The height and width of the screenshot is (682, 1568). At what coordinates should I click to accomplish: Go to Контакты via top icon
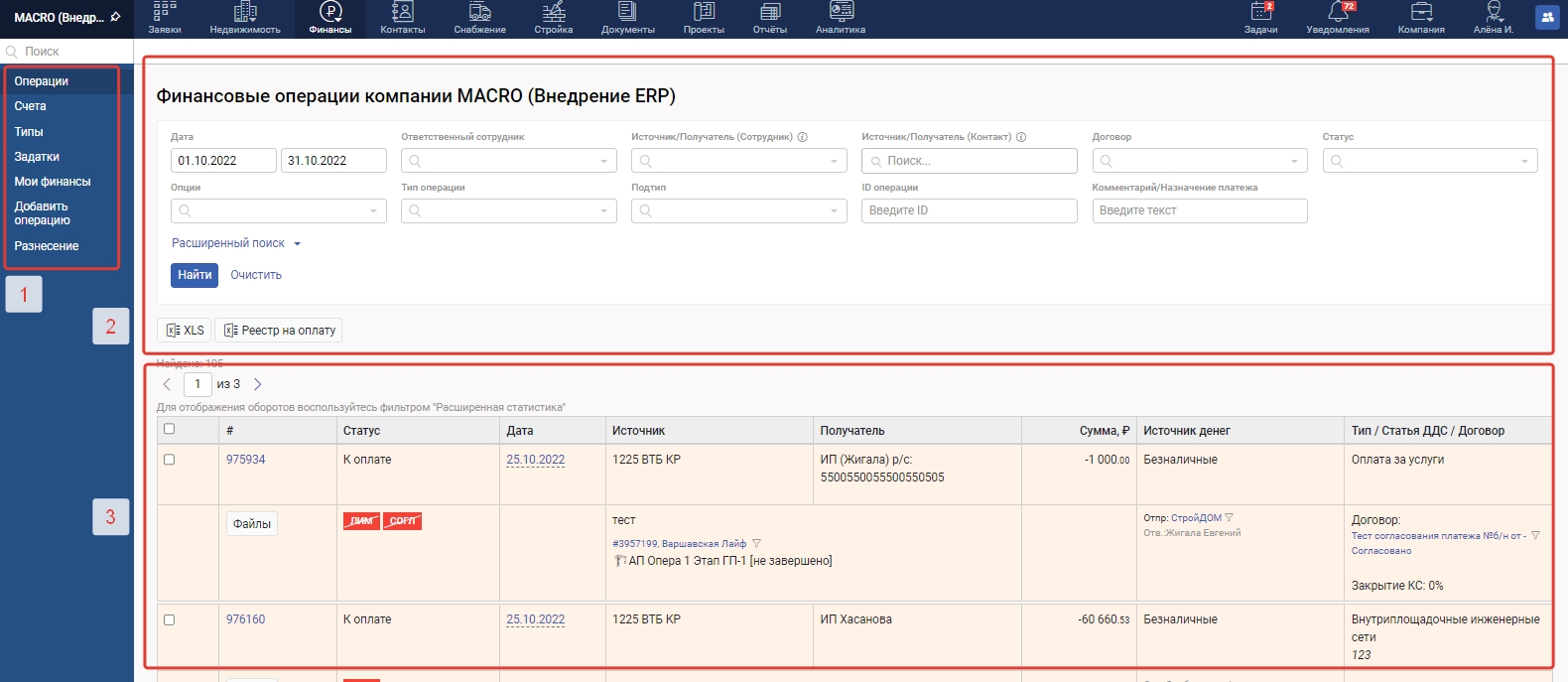point(402,12)
